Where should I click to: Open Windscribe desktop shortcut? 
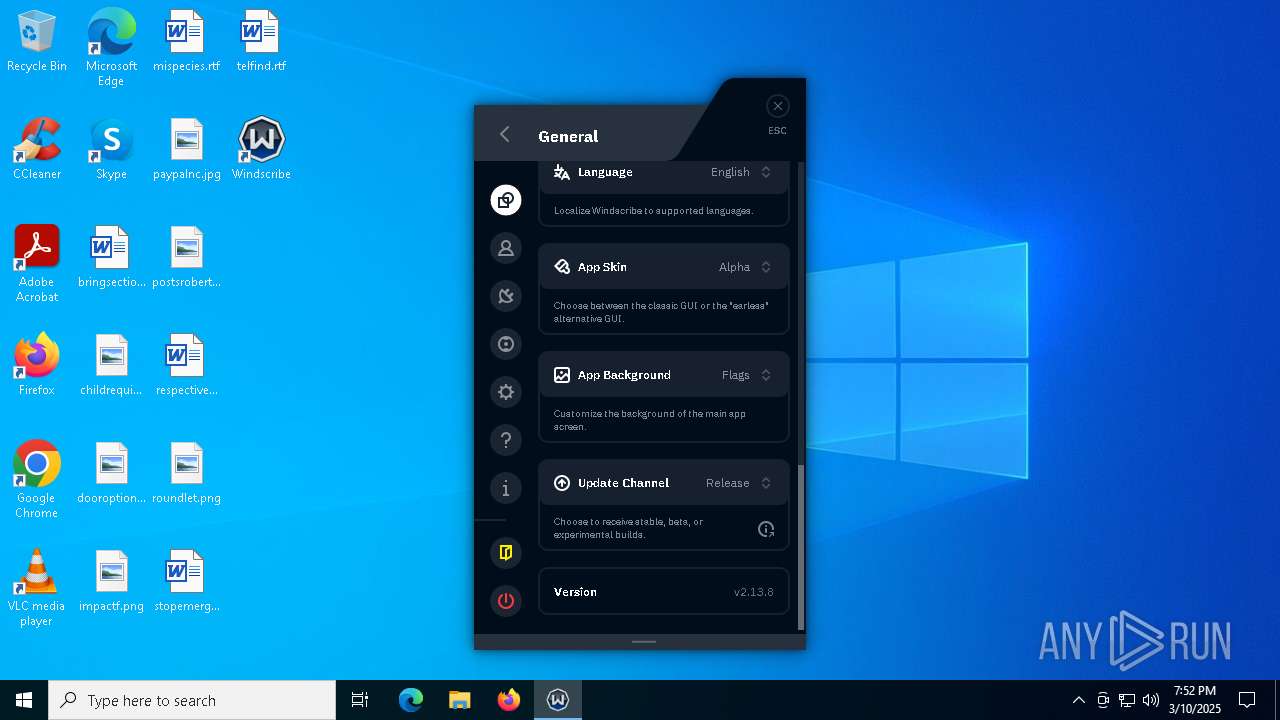261,150
